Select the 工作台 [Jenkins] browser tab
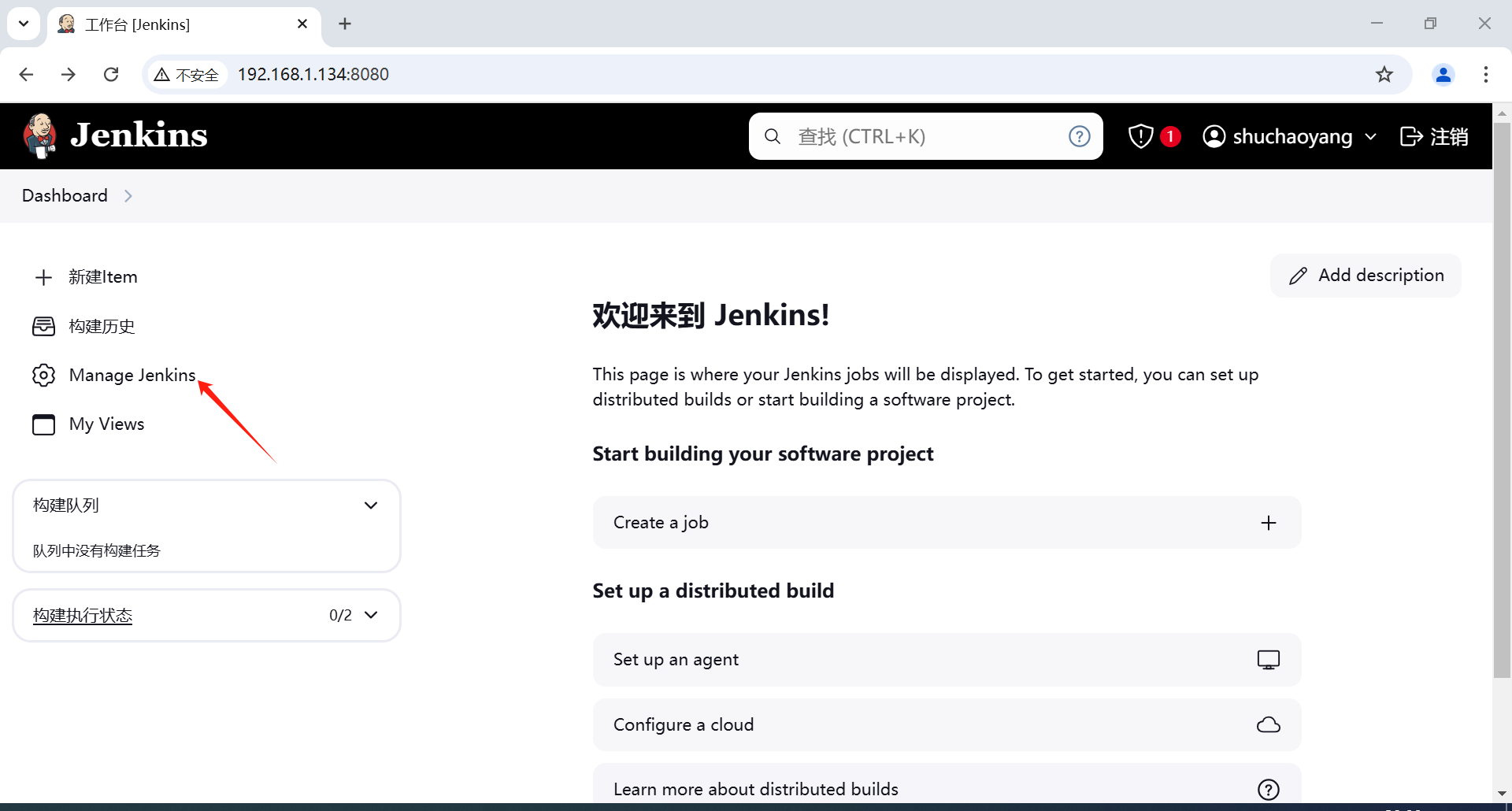Image resolution: width=1512 pixels, height=811 pixels. tap(184, 24)
